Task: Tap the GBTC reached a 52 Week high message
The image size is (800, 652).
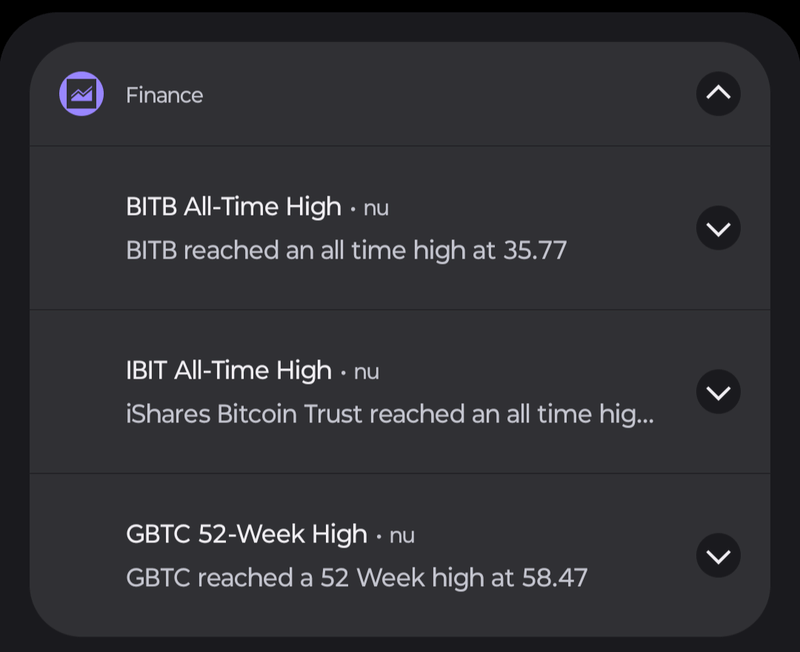Action: [x=356, y=577]
